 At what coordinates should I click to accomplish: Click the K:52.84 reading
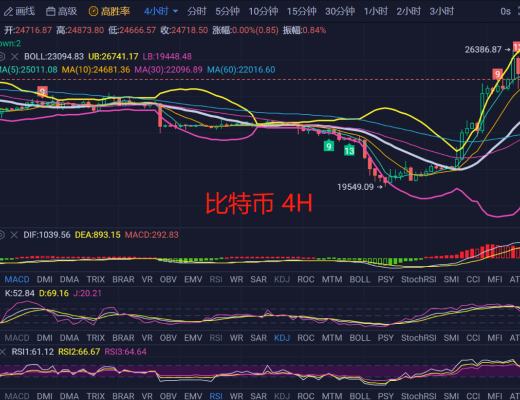[19, 293]
